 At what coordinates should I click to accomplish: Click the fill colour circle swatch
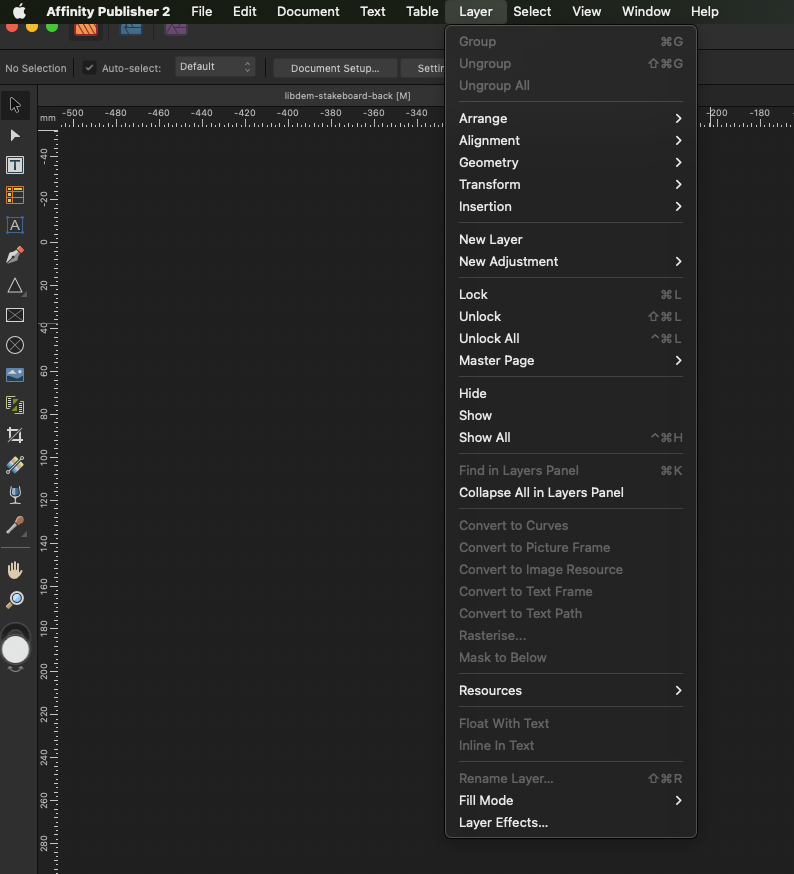pos(16,650)
